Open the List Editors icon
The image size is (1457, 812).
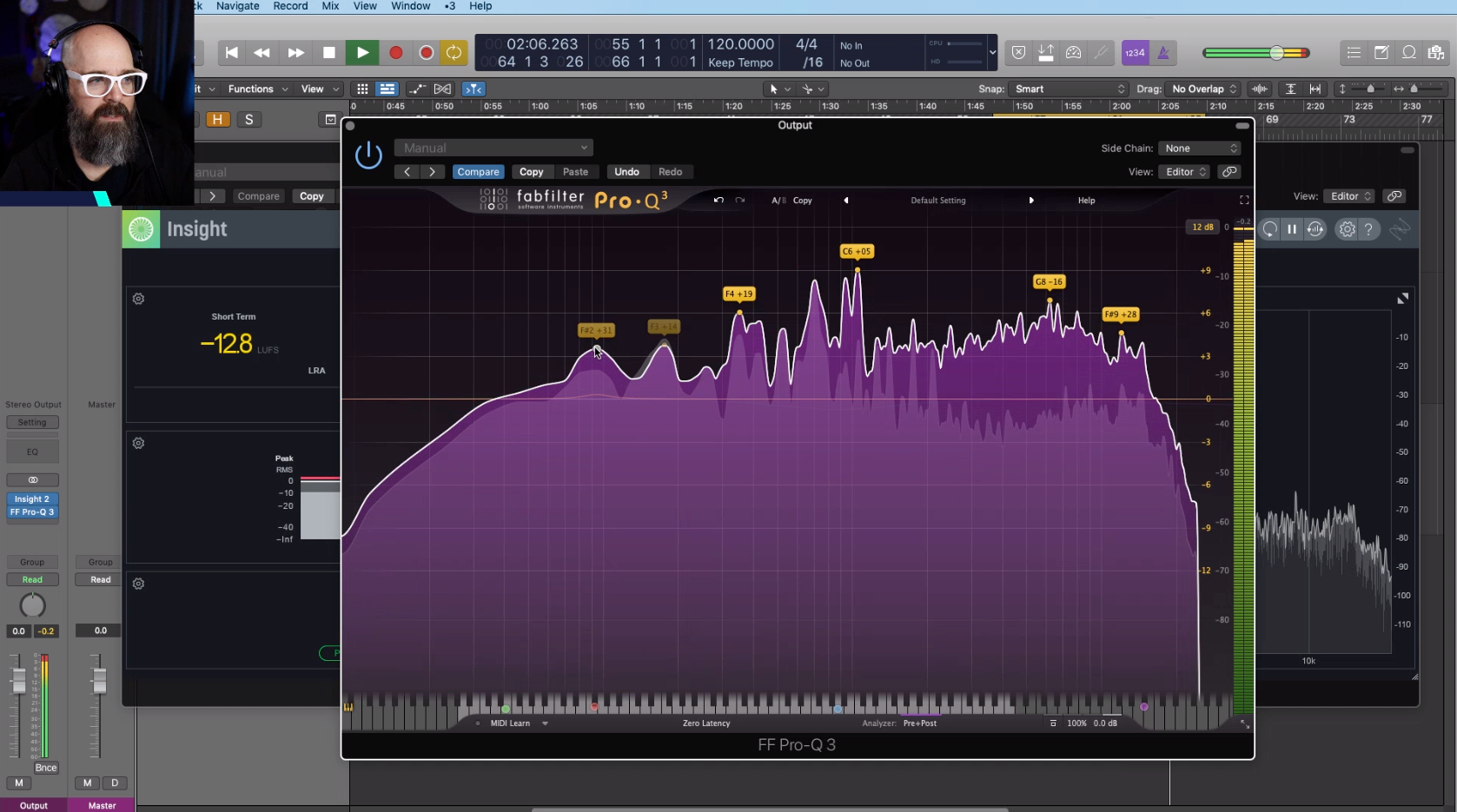point(1354,53)
